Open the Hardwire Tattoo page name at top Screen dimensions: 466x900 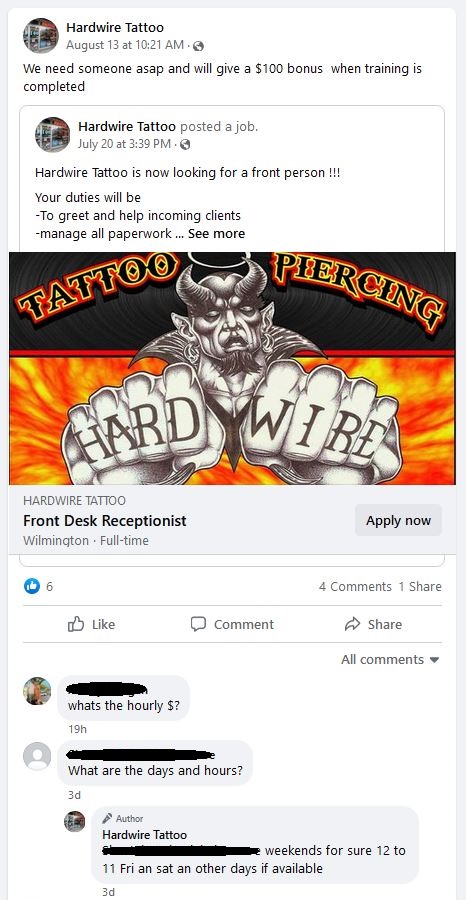(x=115, y=27)
